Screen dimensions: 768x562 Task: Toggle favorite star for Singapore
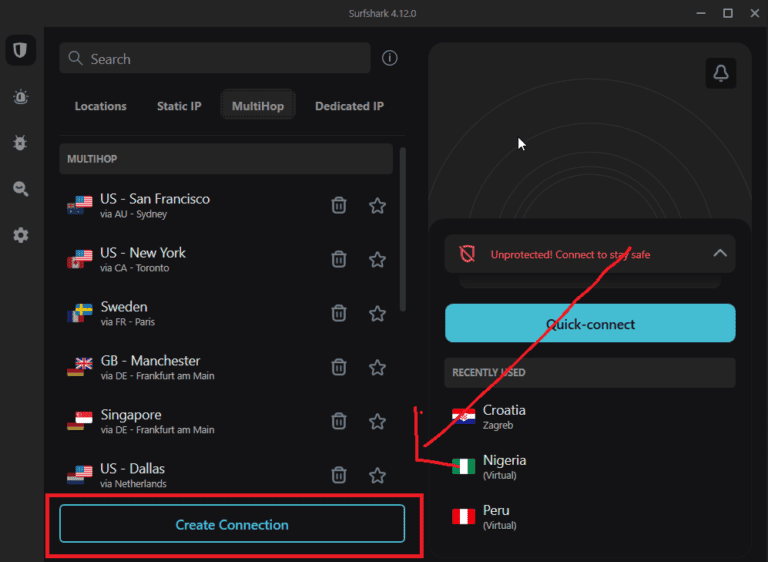377,421
